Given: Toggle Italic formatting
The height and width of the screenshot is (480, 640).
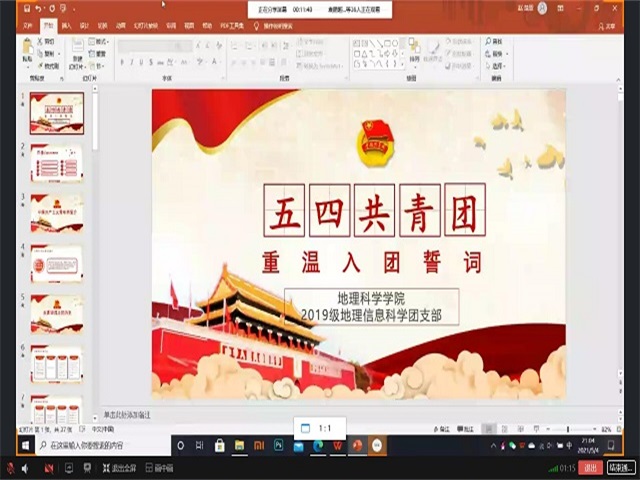Looking at the screenshot, I should 132,62.
